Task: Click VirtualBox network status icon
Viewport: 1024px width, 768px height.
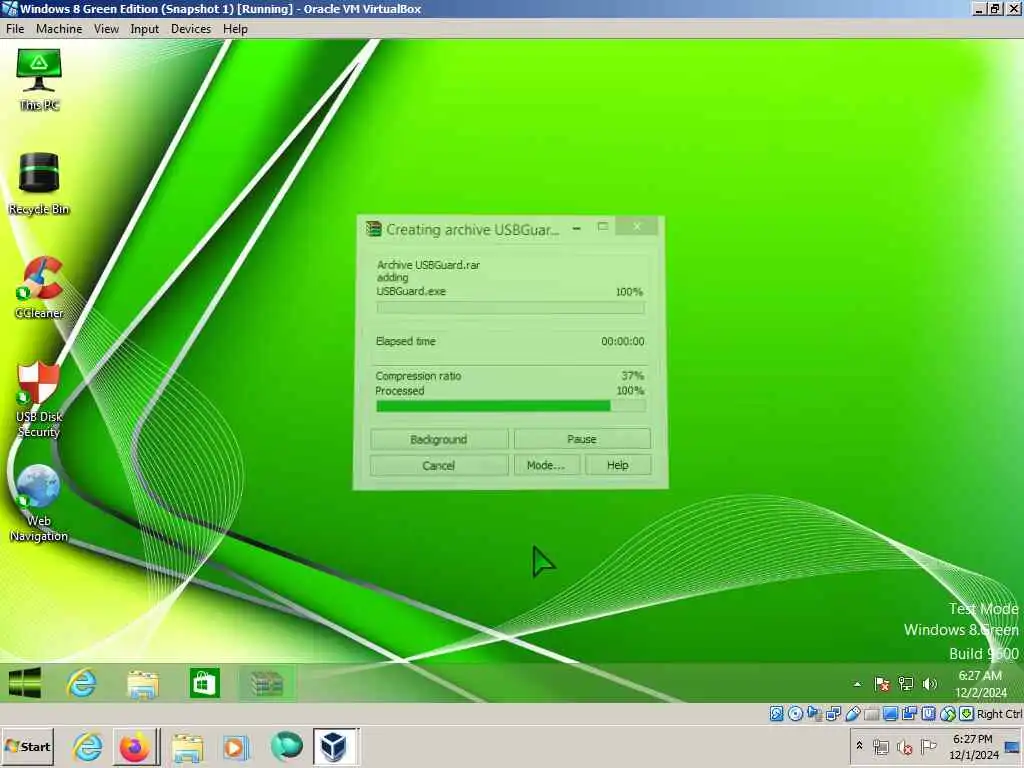Action: point(833,714)
